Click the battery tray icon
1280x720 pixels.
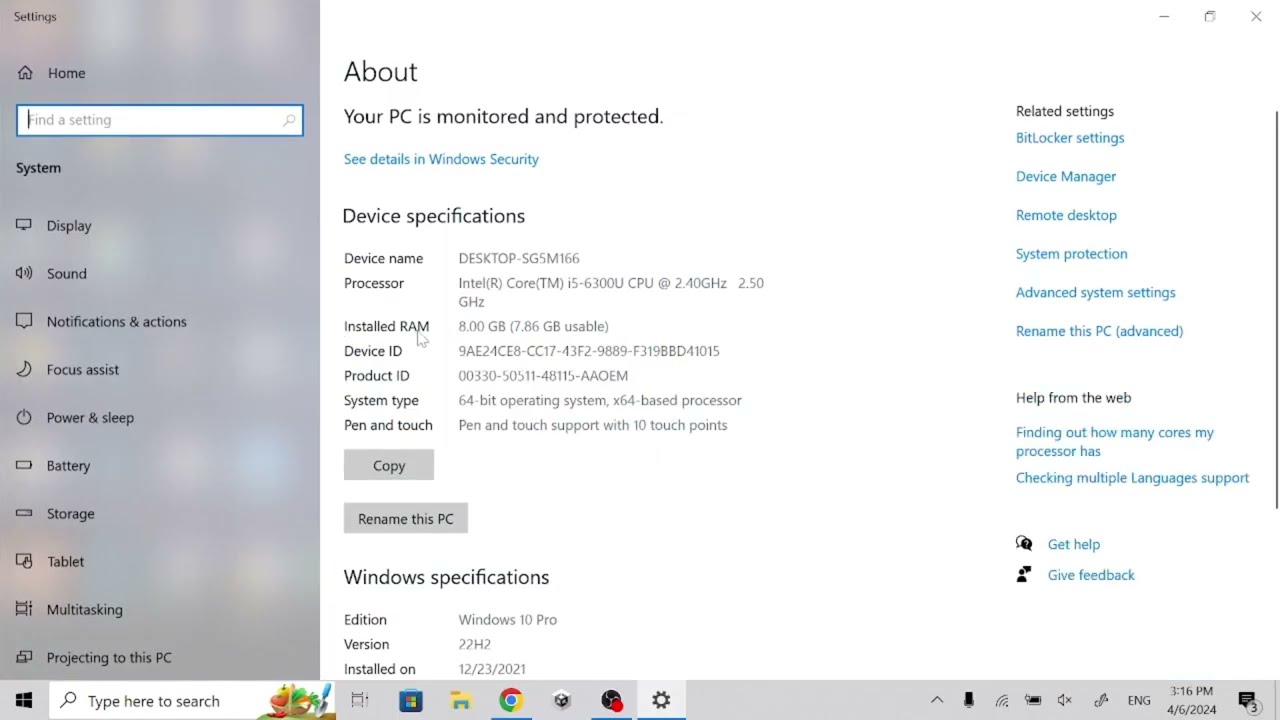coord(1033,701)
